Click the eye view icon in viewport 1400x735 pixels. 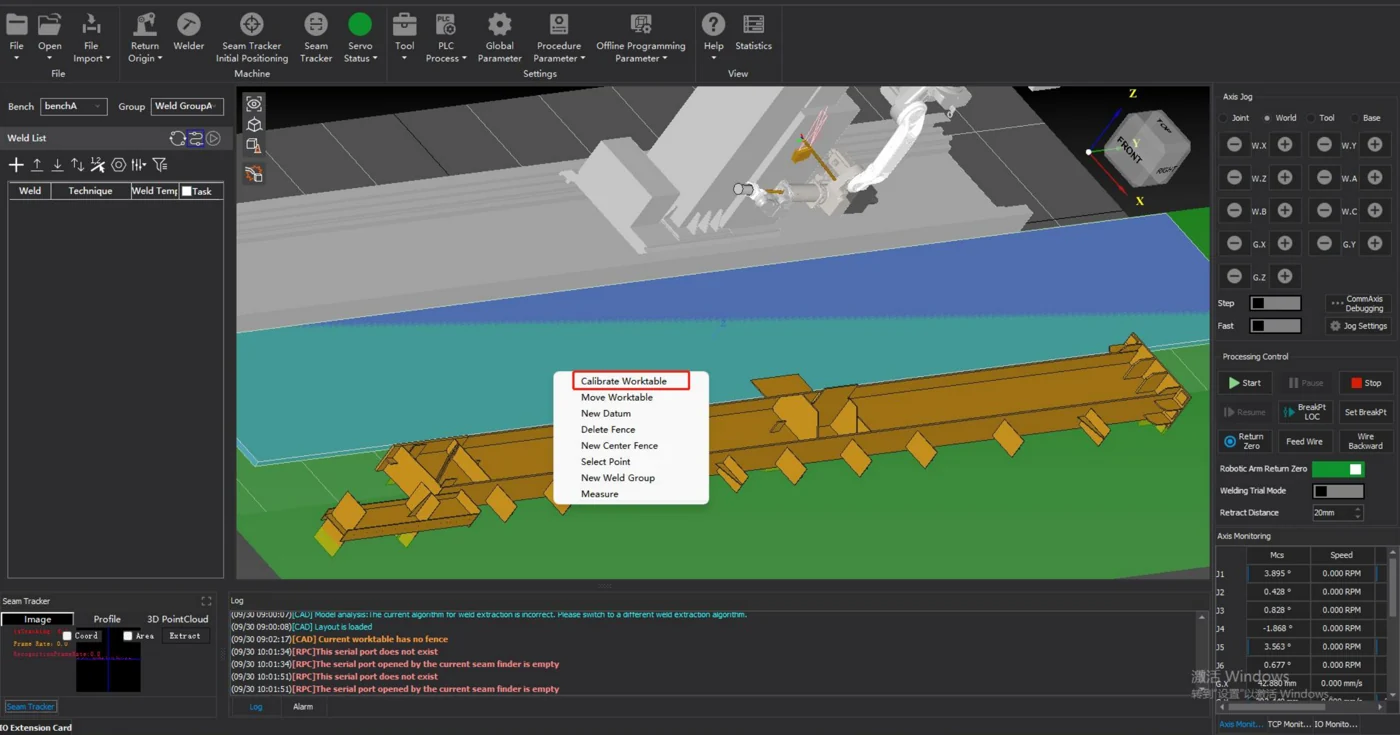[x=254, y=104]
